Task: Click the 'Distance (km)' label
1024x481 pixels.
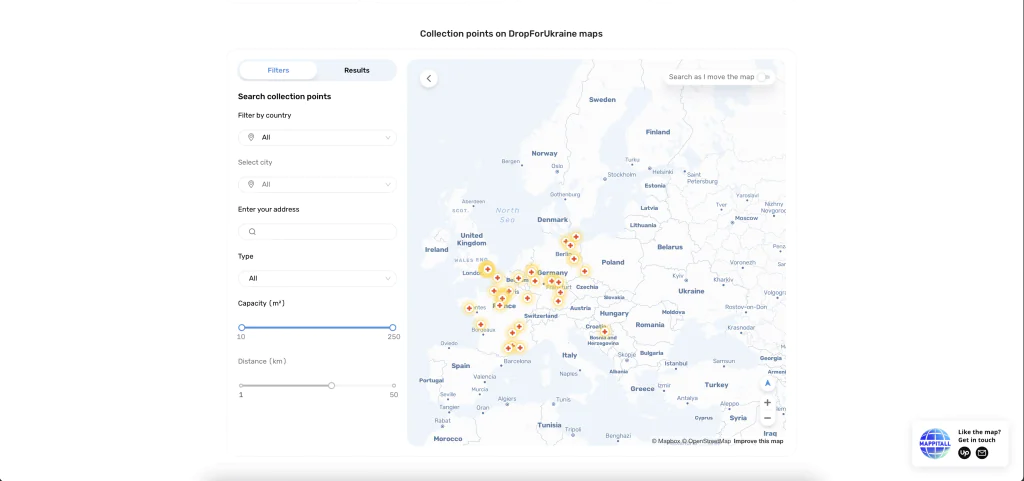Action: [262, 361]
